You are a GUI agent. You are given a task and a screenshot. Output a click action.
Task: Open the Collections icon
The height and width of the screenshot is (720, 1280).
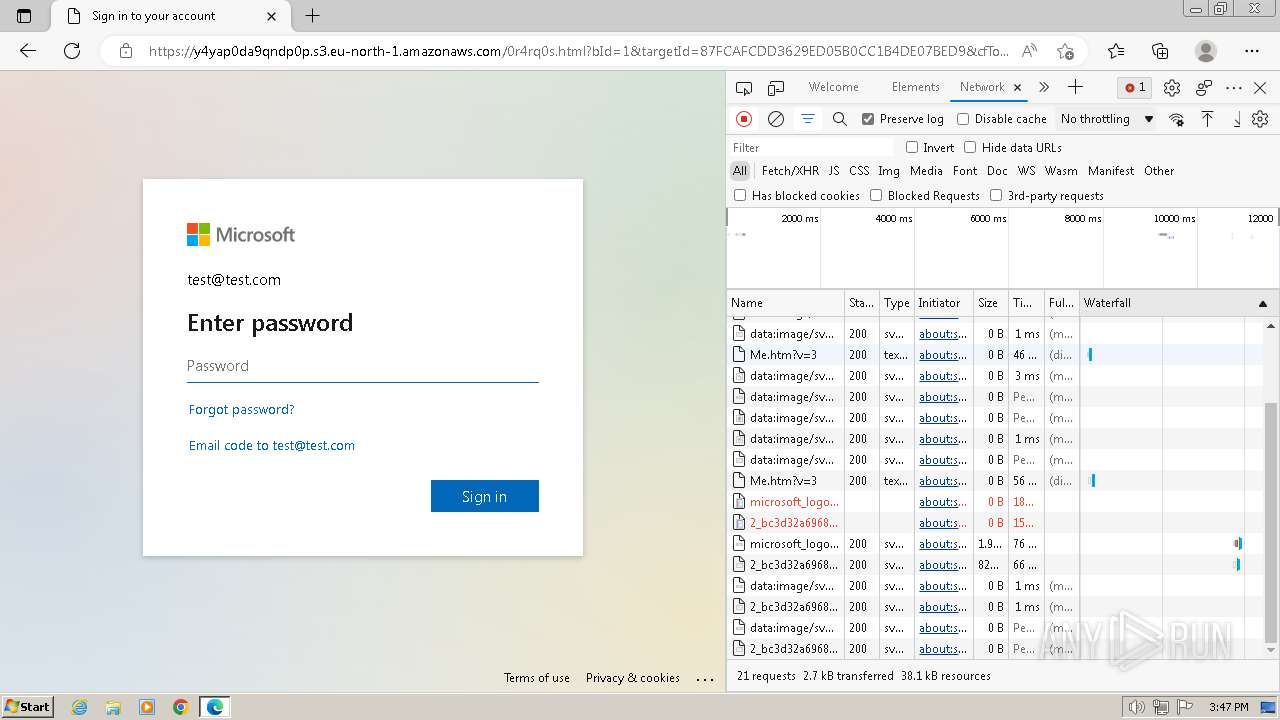tap(1160, 51)
